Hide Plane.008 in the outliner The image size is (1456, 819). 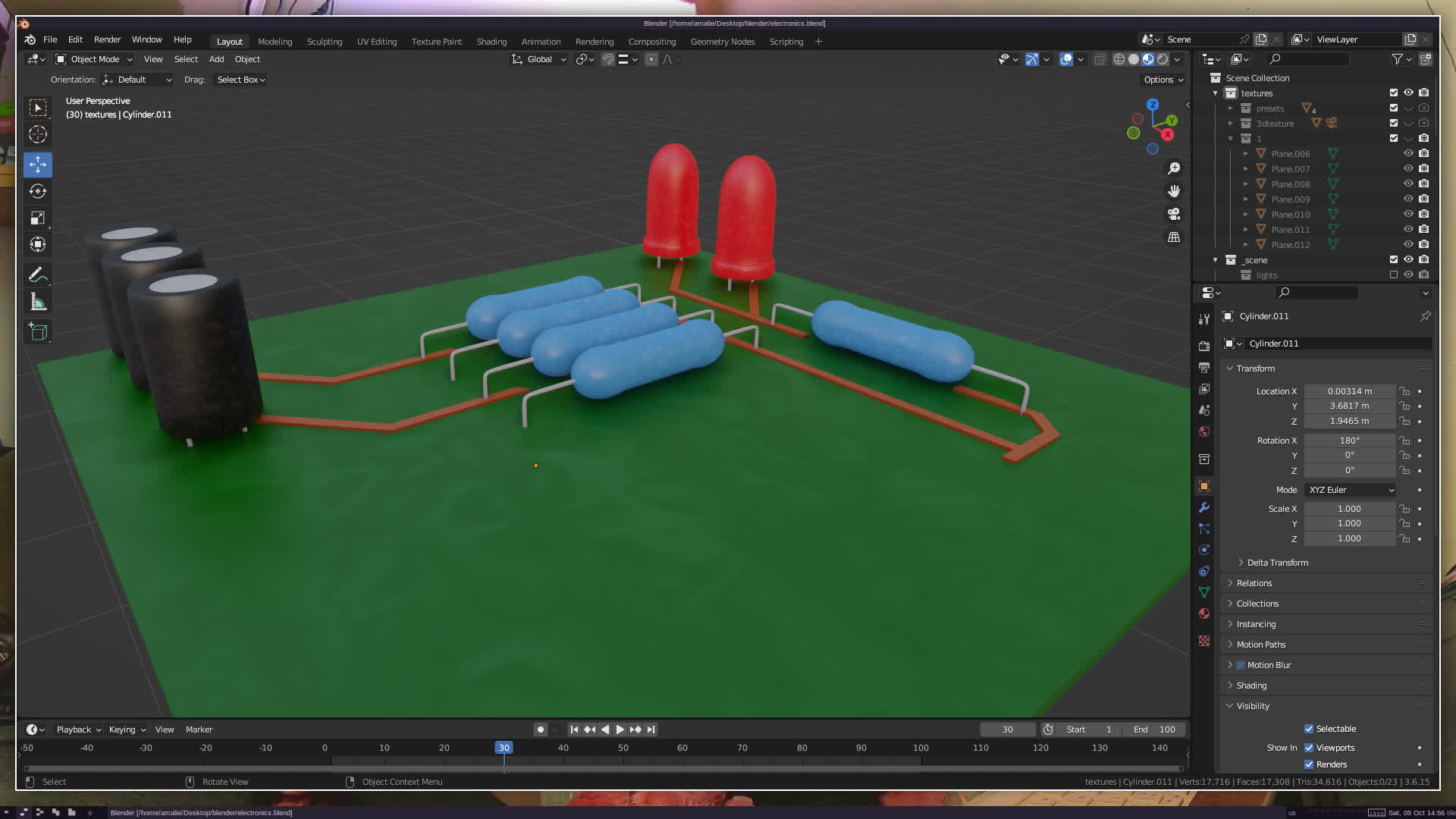pos(1408,184)
